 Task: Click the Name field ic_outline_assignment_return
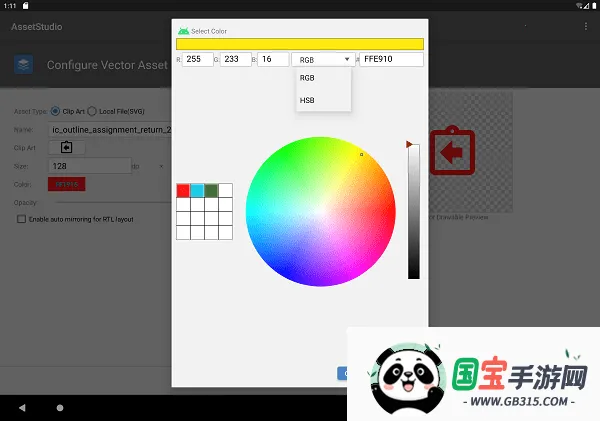(x=110, y=130)
